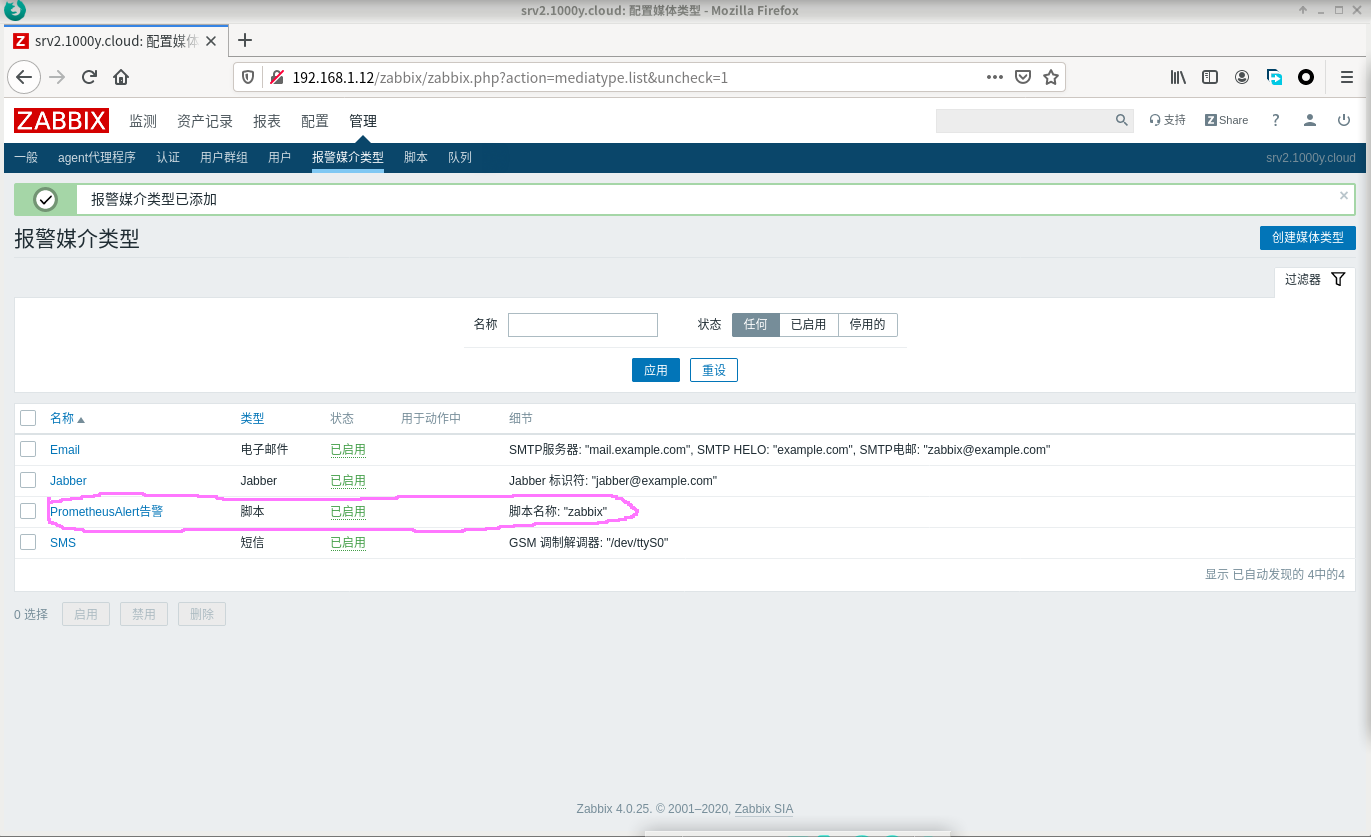This screenshot has width=1371, height=837.
Task: Click the 创建媒体类型 button
Action: click(x=1307, y=238)
